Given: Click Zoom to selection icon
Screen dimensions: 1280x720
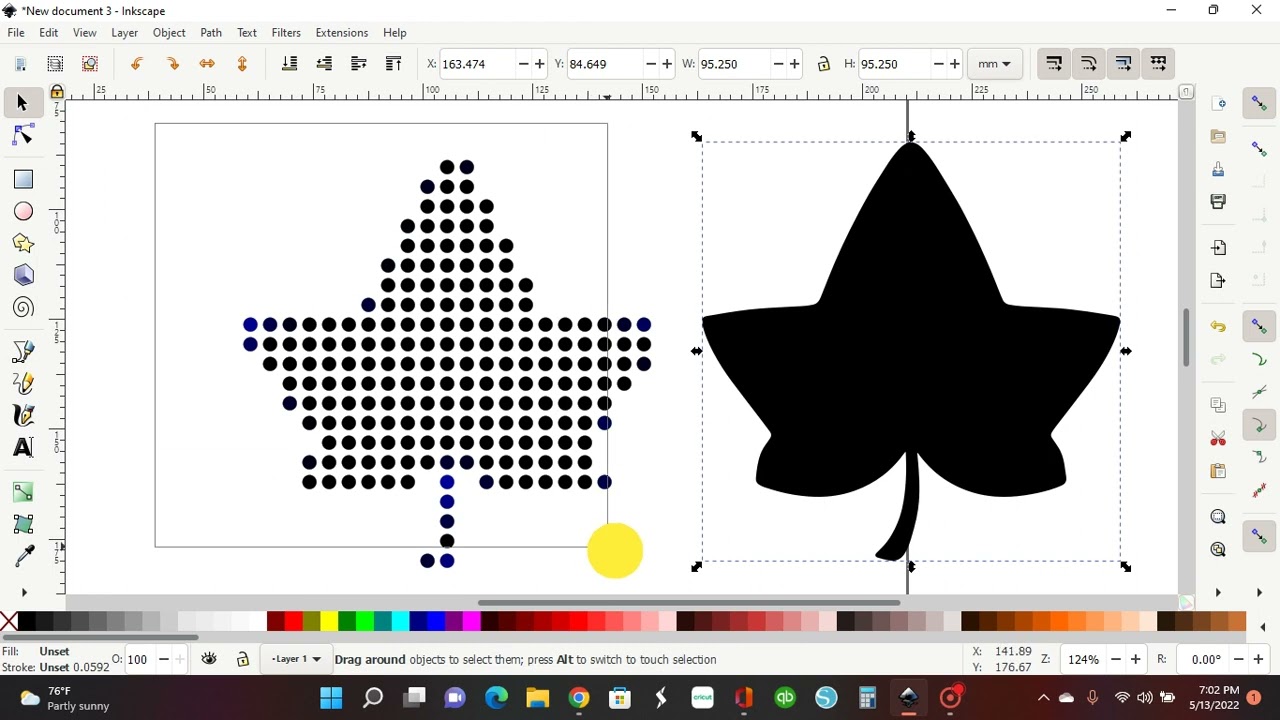Looking at the screenshot, I should coord(1218,517).
